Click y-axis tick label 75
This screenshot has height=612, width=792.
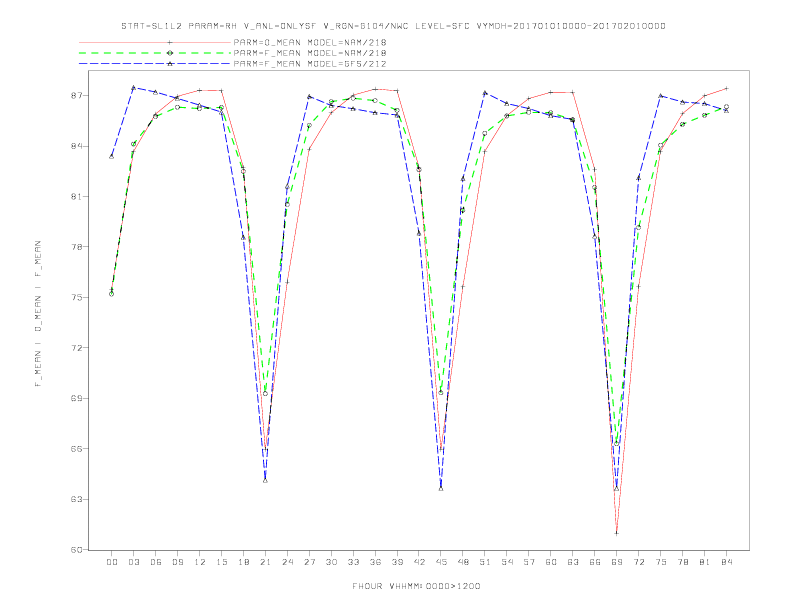point(77,297)
